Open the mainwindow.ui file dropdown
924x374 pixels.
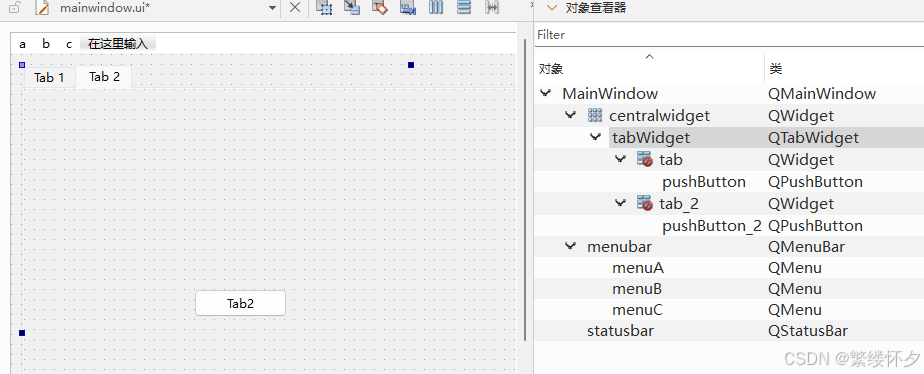click(x=272, y=8)
